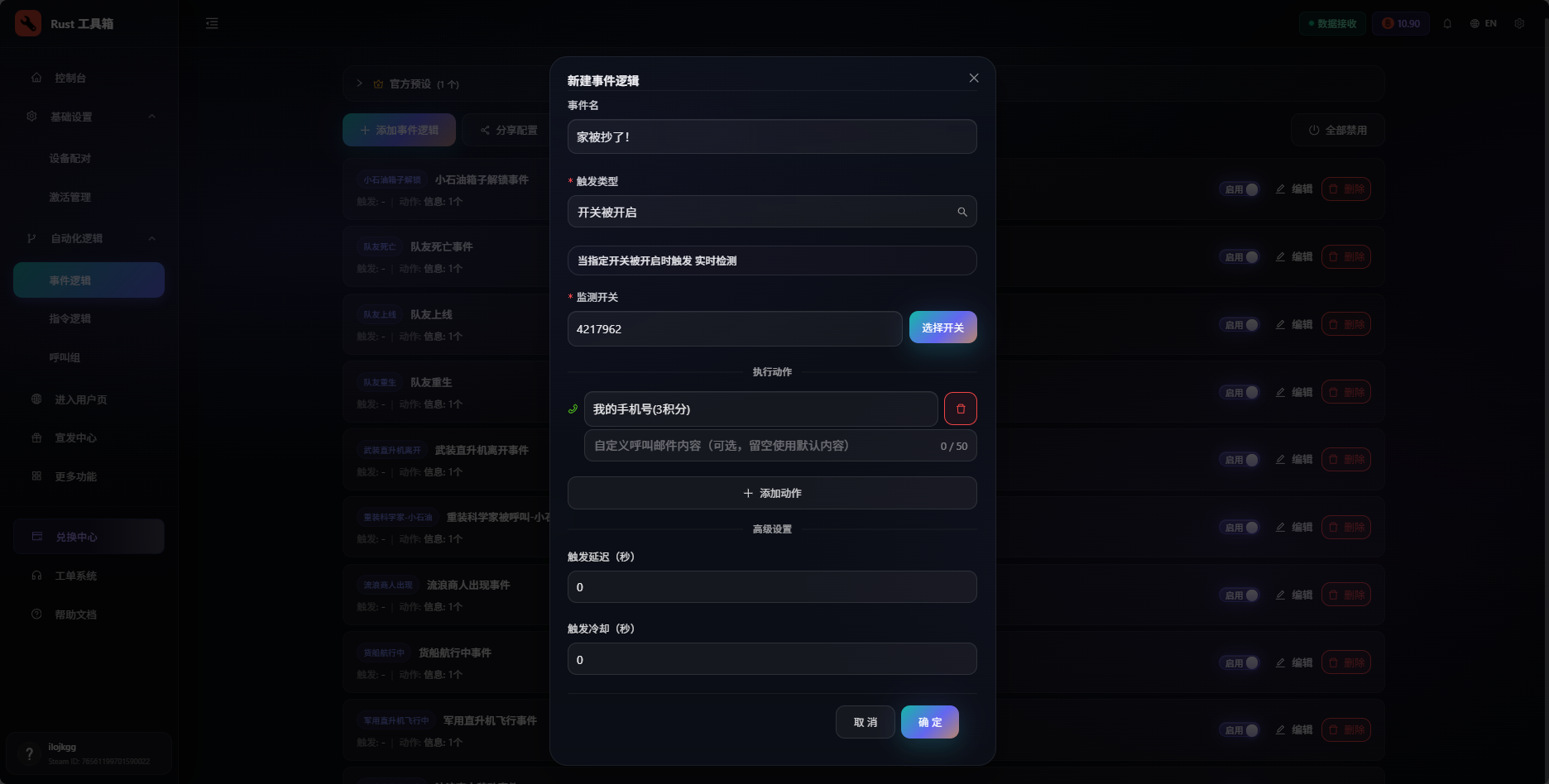Select 事件逻辑 in the sidebar

[x=89, y=280]
